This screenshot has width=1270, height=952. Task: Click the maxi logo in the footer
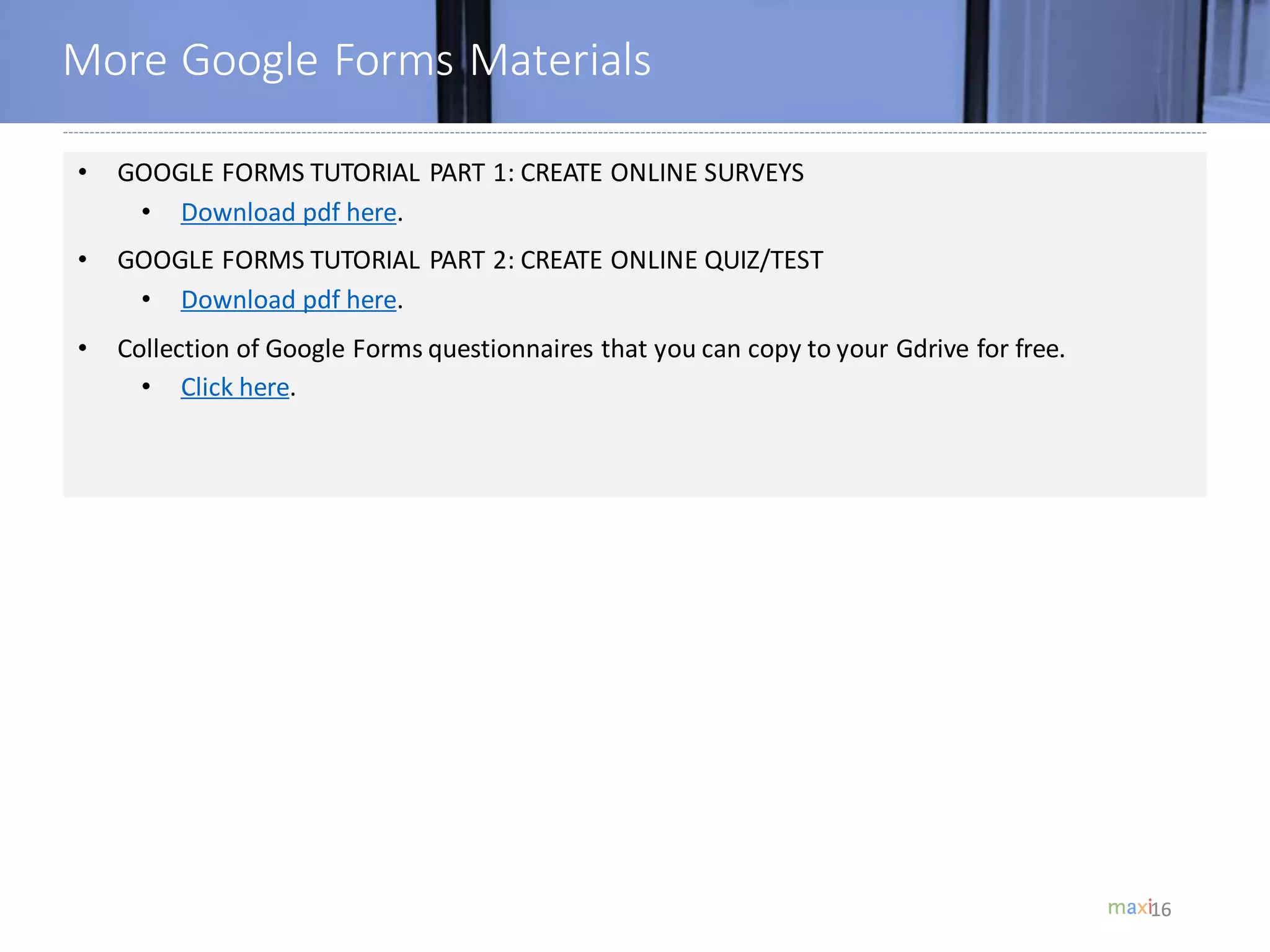coord(1129,907)
